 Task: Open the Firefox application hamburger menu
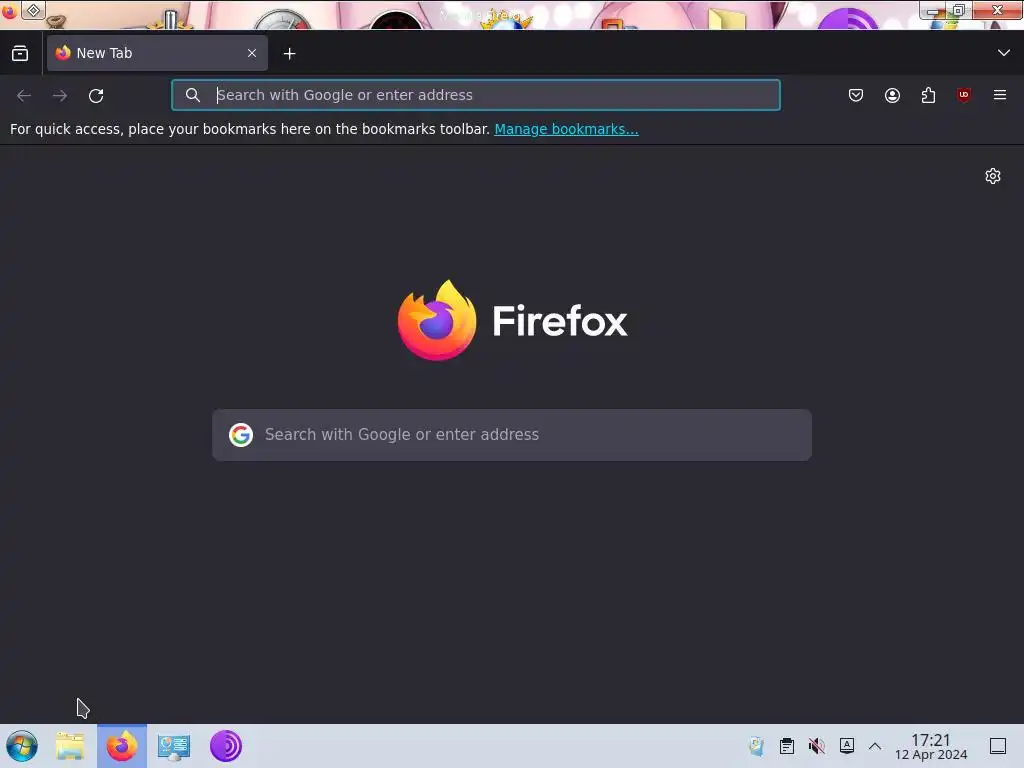(1000, 95)
